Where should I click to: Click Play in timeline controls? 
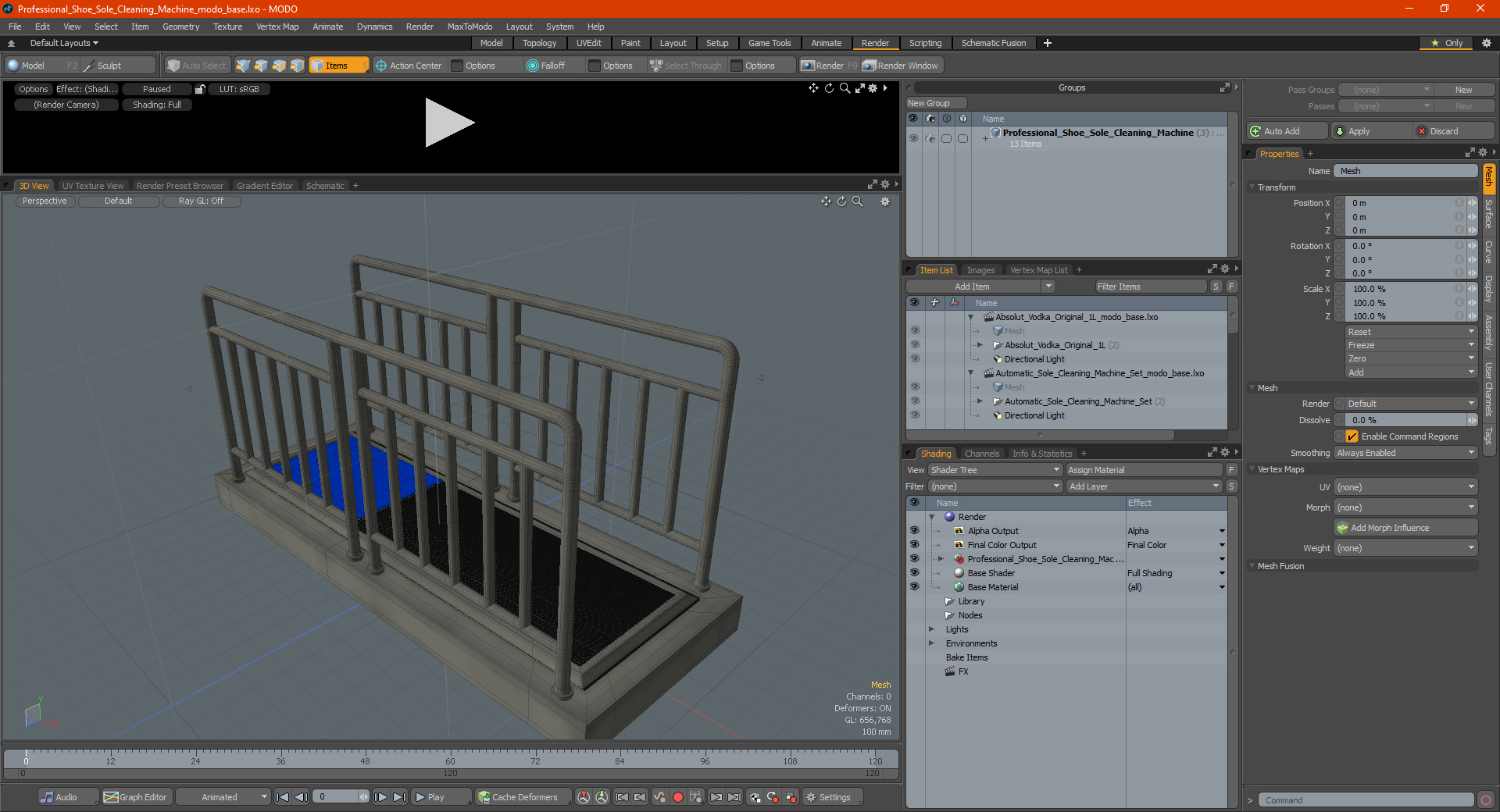pos(440,797)
